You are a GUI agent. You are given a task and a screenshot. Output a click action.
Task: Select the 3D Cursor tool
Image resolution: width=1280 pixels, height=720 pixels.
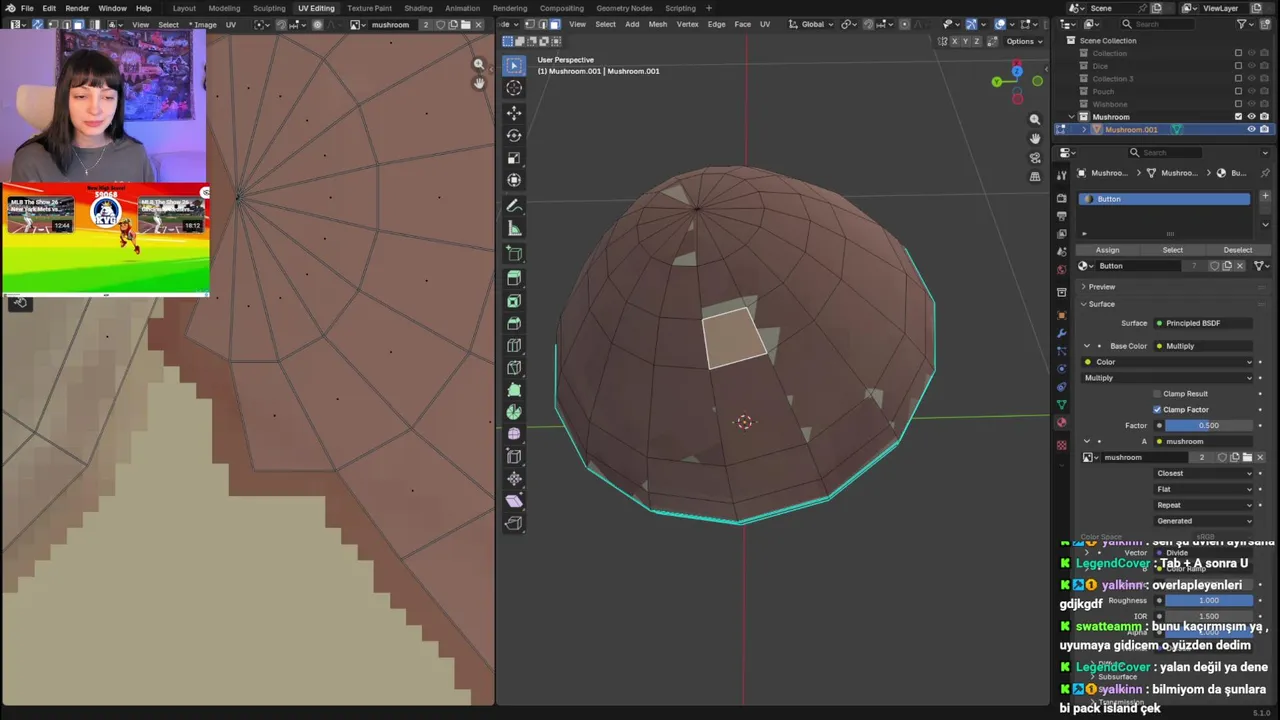pos(514,88)
